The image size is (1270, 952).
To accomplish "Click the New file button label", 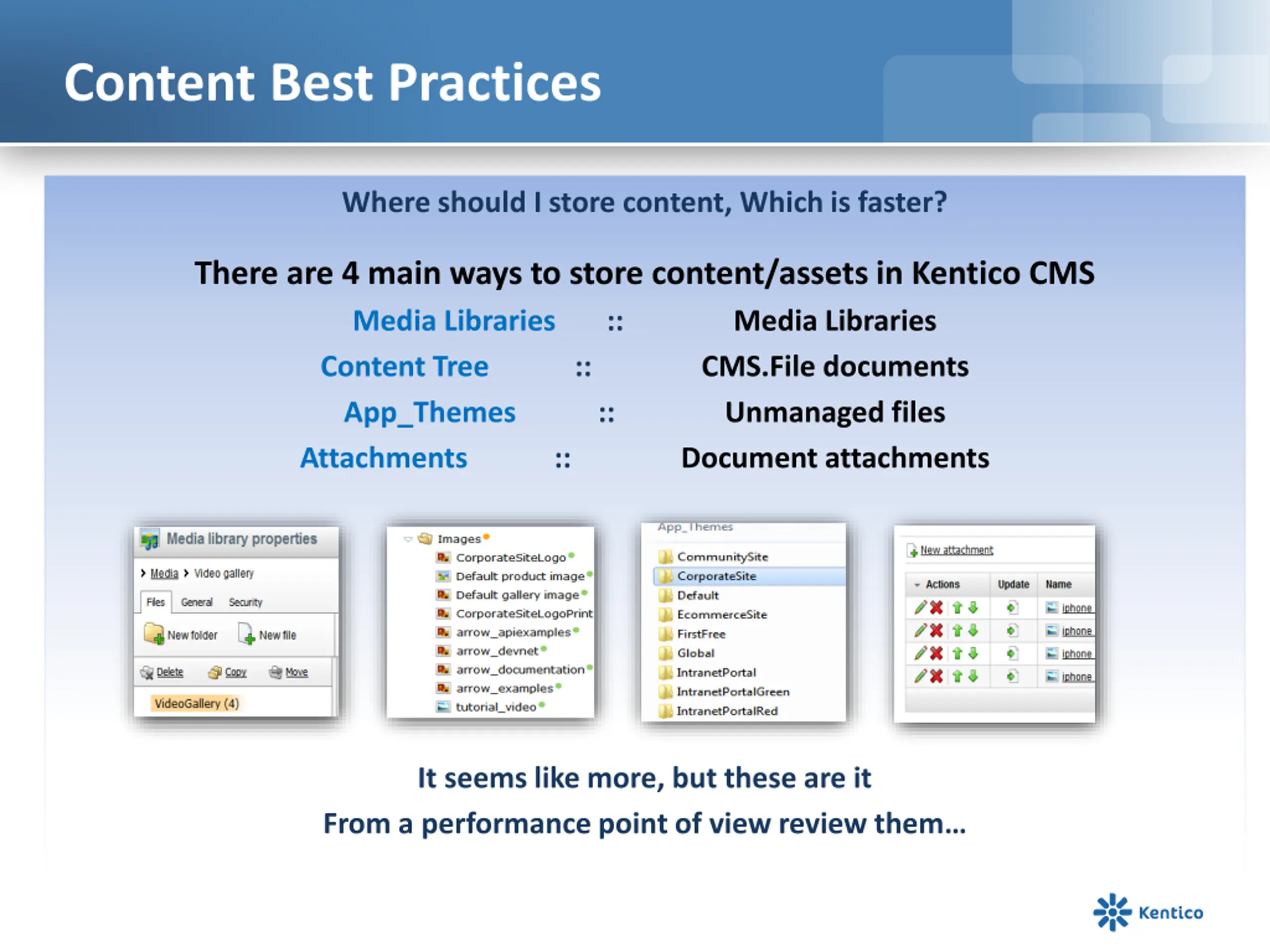I will point(278,635).
